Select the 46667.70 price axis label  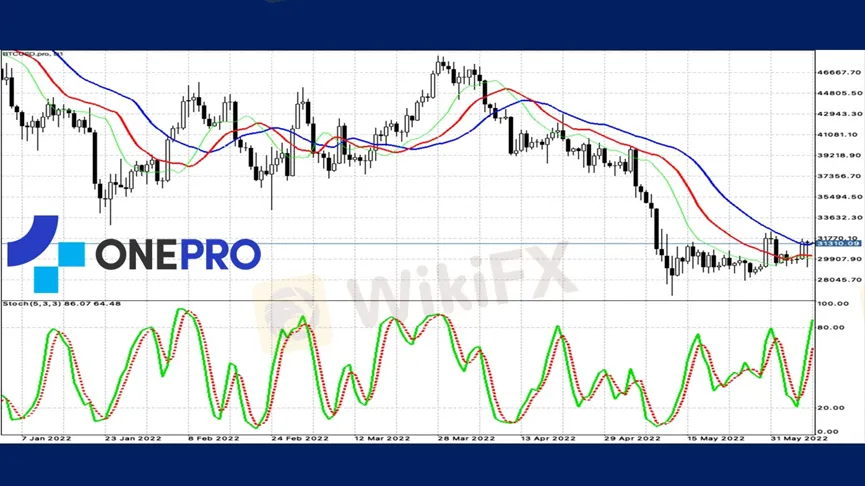point(839,72)
